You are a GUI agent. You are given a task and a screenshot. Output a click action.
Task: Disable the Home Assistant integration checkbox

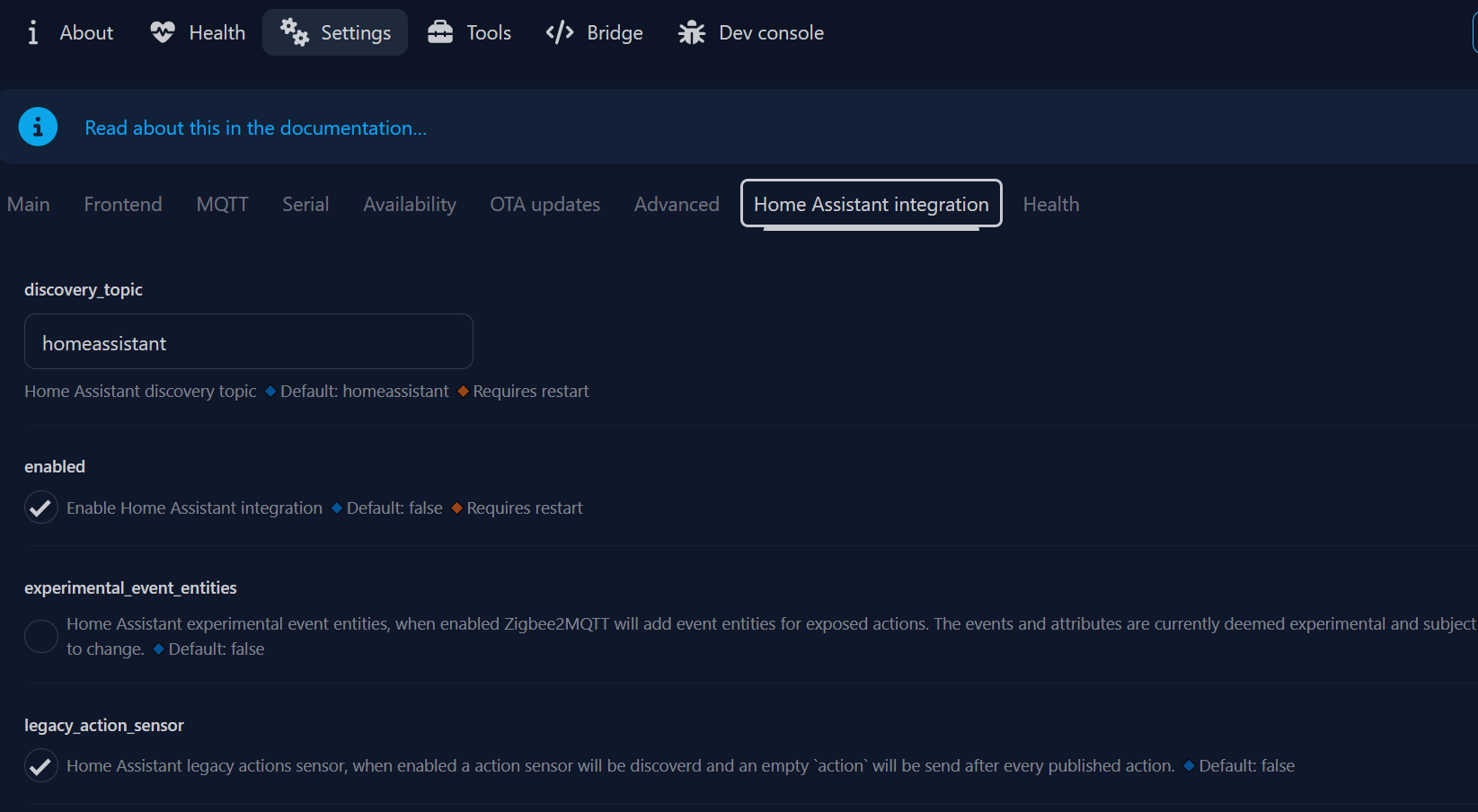pyautogui.click(x=40, y=507)
